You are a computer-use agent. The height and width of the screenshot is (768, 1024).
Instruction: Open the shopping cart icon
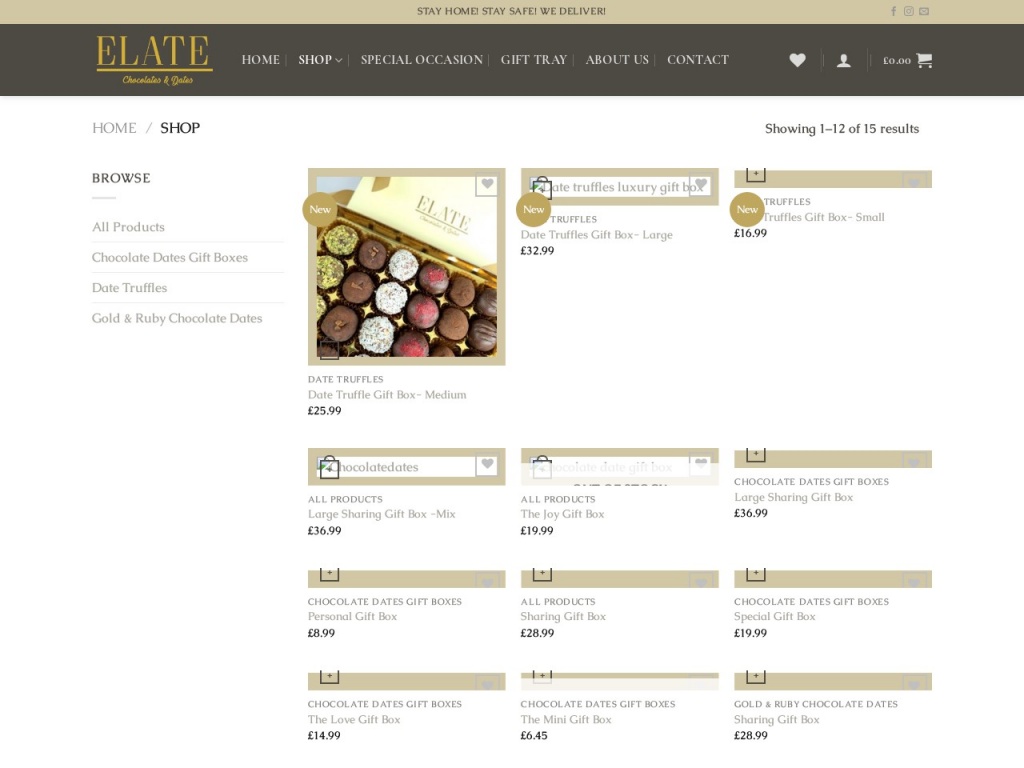point(923,60)
